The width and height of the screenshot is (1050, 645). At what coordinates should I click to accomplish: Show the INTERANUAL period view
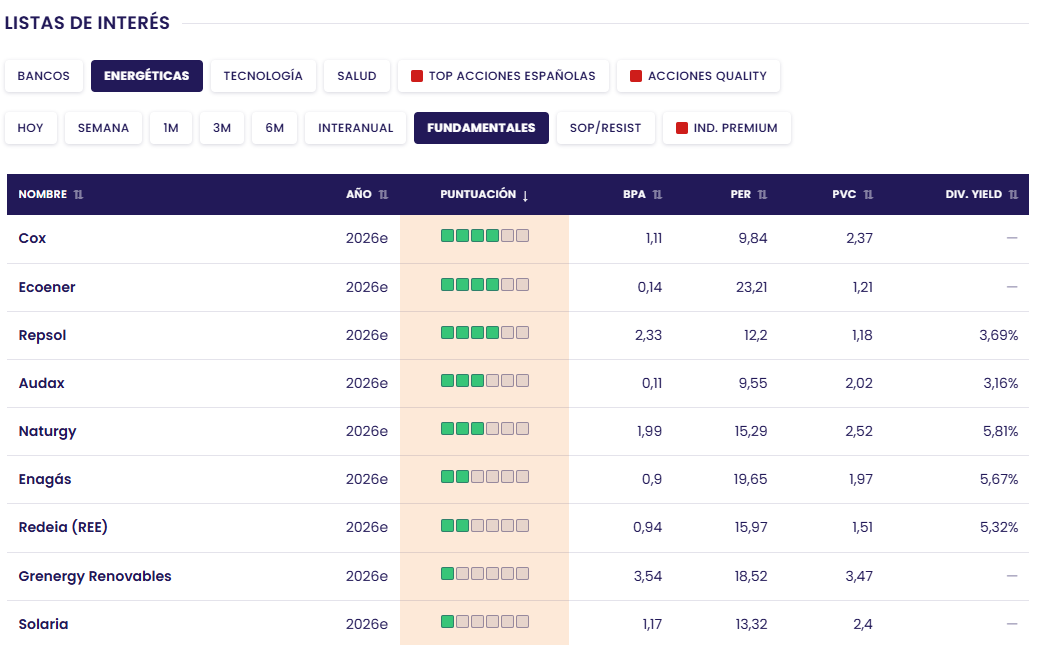(356, 128)
